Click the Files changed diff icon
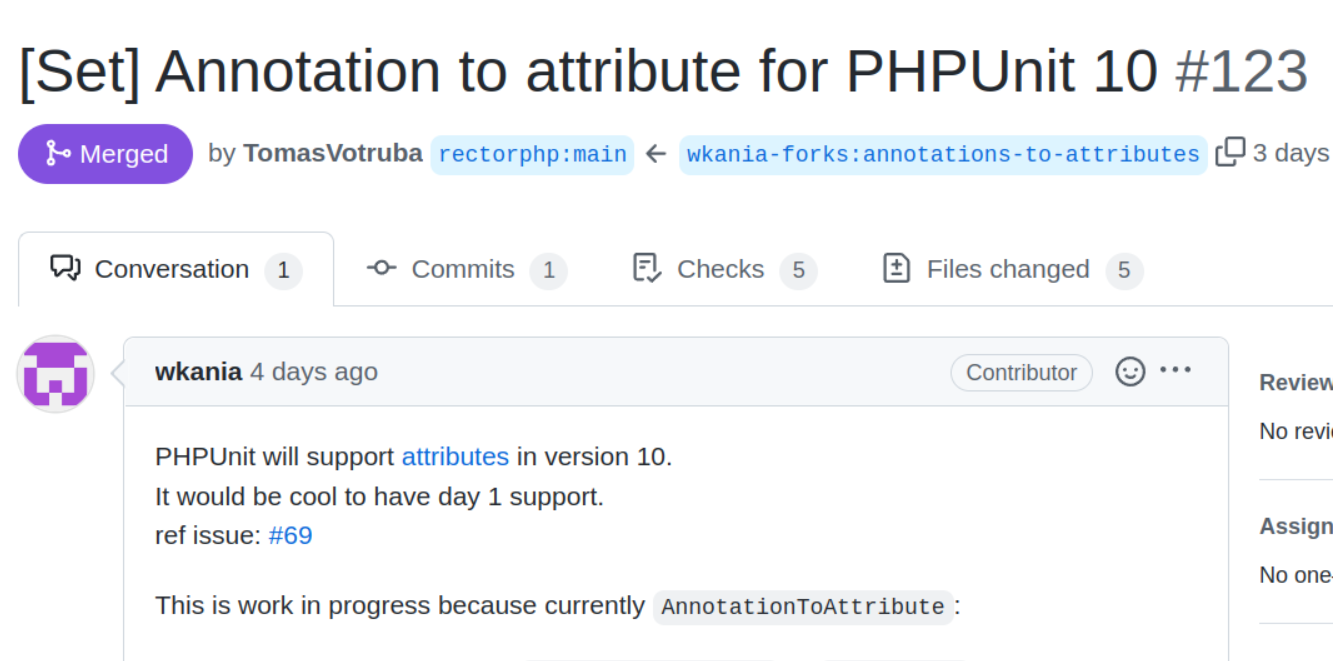 [897, 268]
